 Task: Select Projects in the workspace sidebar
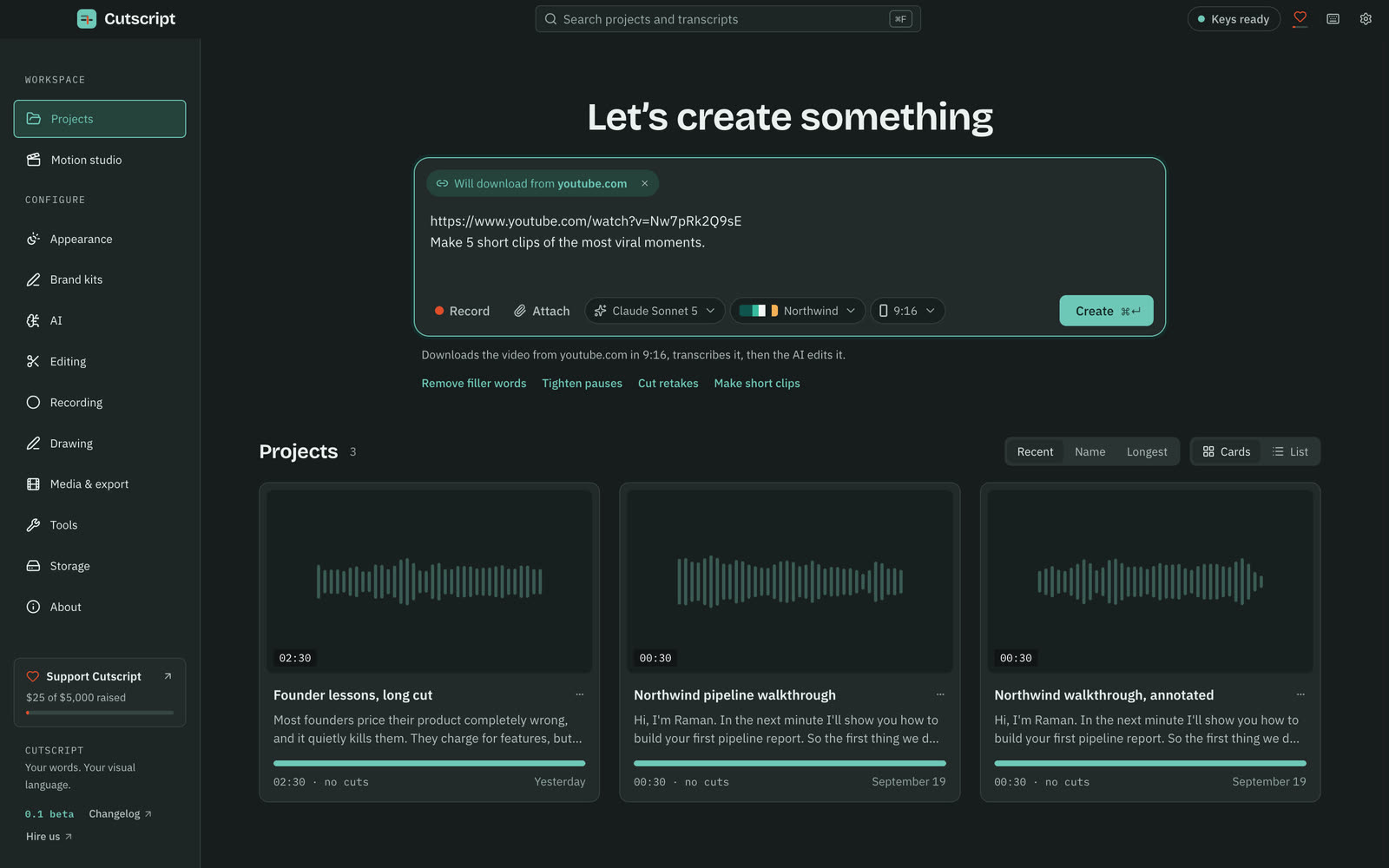100,119
